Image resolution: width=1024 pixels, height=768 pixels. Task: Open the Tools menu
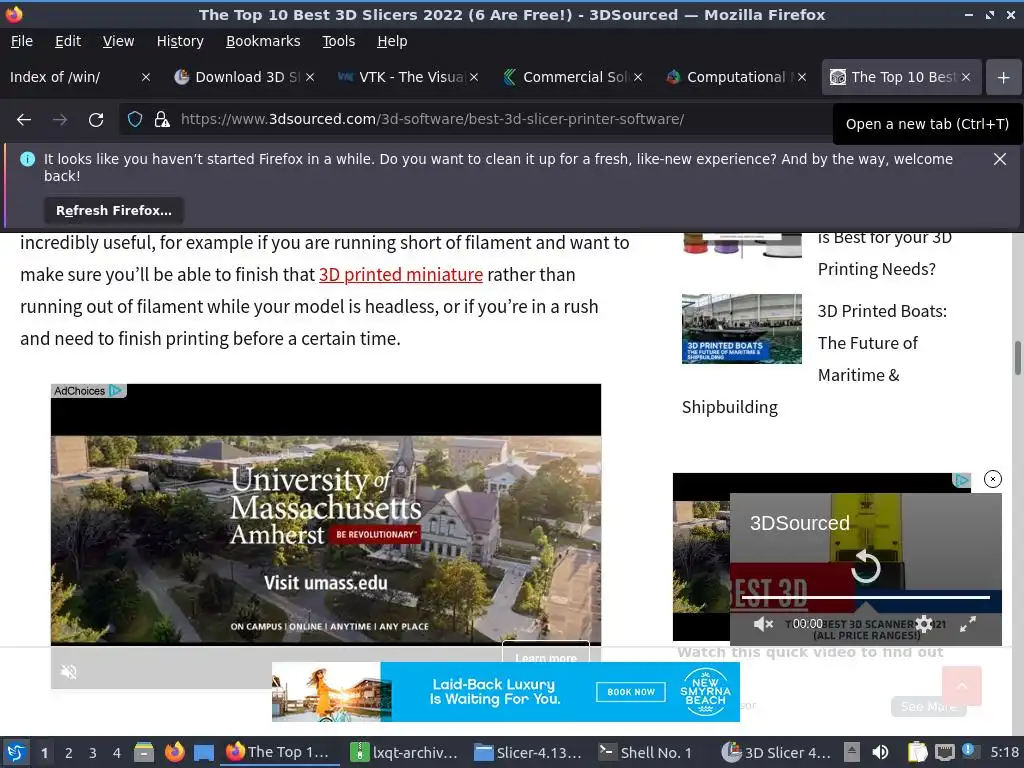tap(338, 41)
